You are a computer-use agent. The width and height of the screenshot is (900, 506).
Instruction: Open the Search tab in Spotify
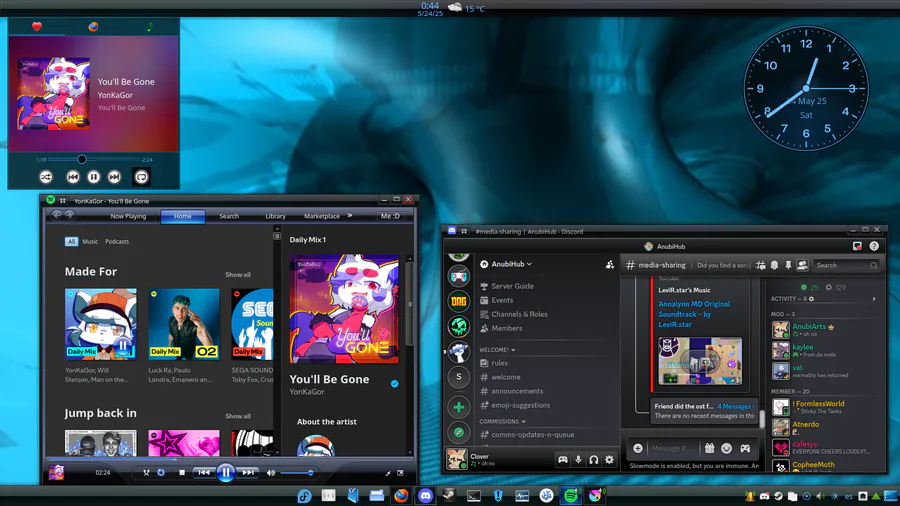[229, 216]
